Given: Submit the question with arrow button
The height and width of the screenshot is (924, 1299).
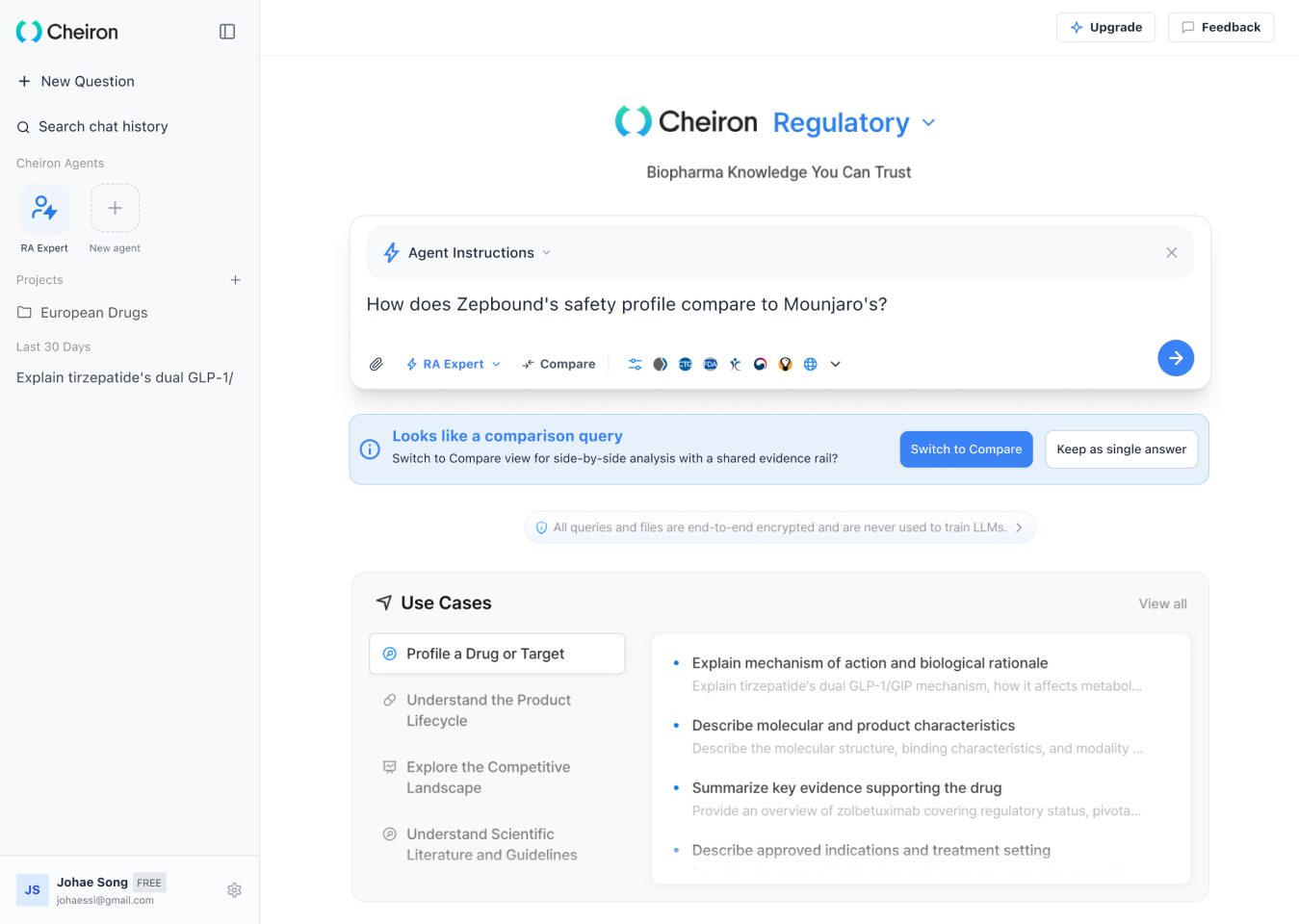Looking at the screenshot, I should (1176, 358).
